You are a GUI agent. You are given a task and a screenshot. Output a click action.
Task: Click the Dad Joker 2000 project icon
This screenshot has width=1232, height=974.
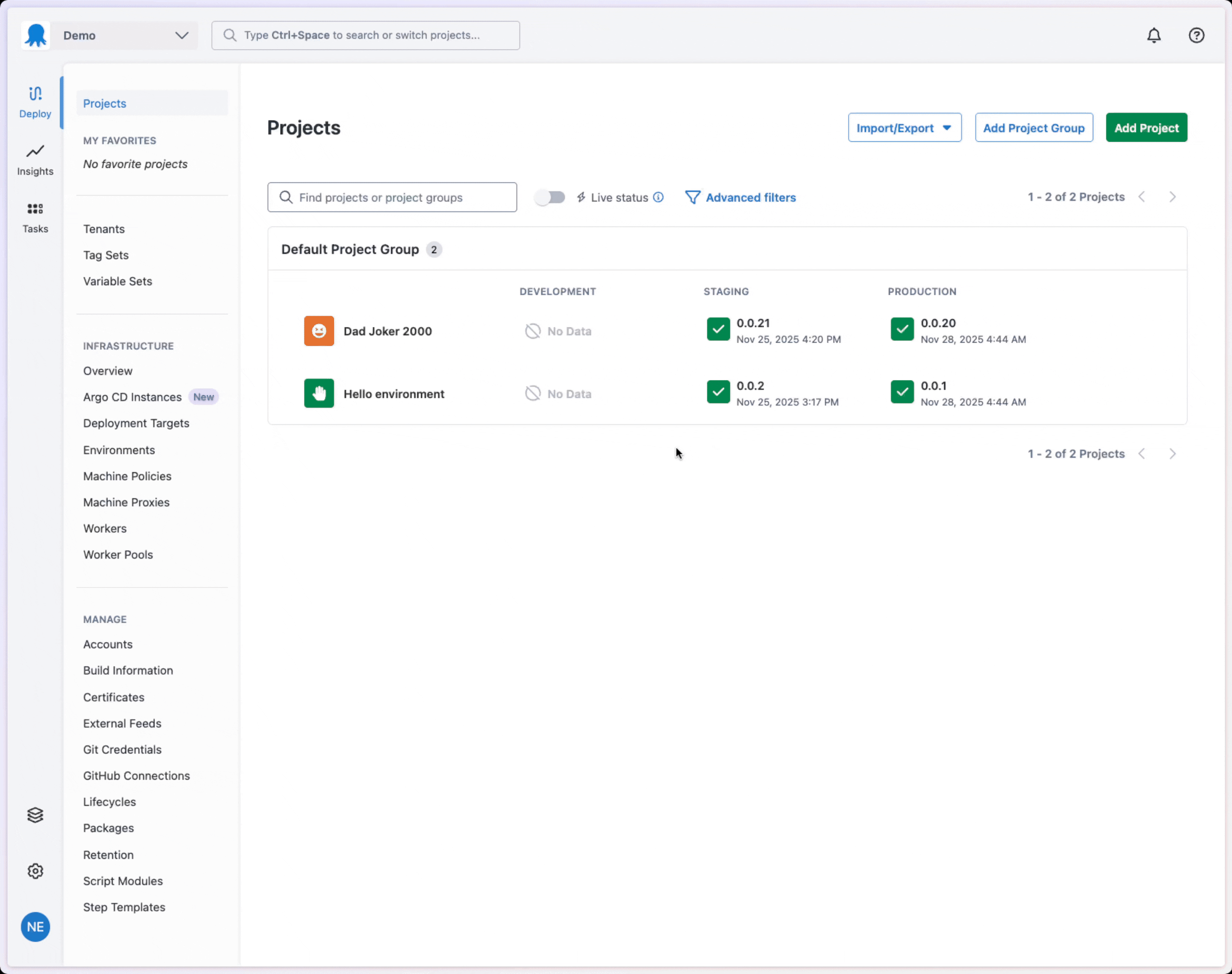tap(319, 331)
